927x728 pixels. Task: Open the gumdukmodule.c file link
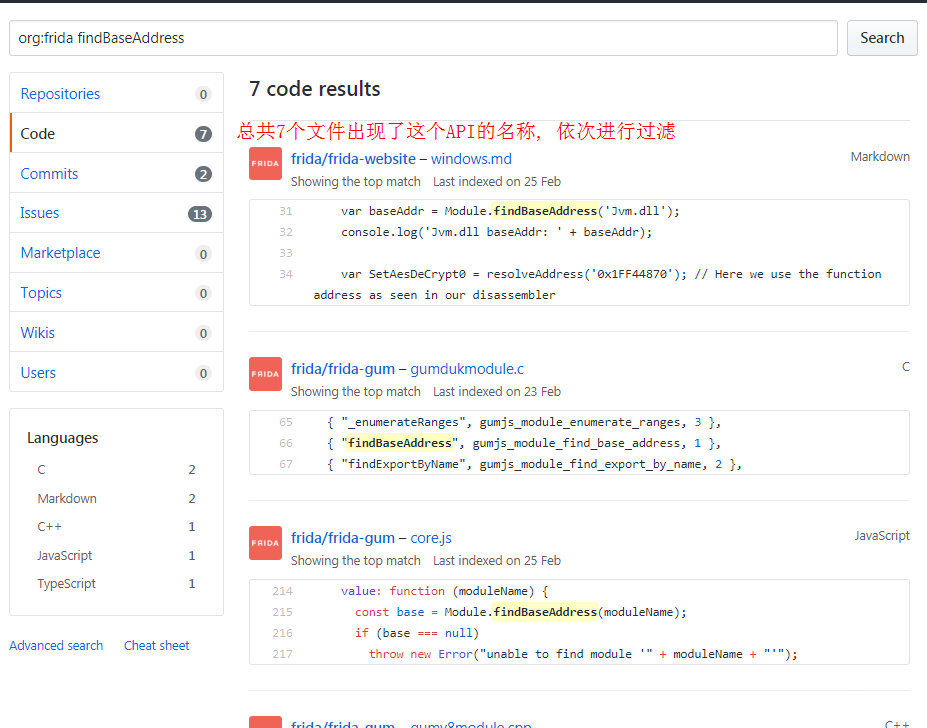pyautogui.click(x=467, y=369)
